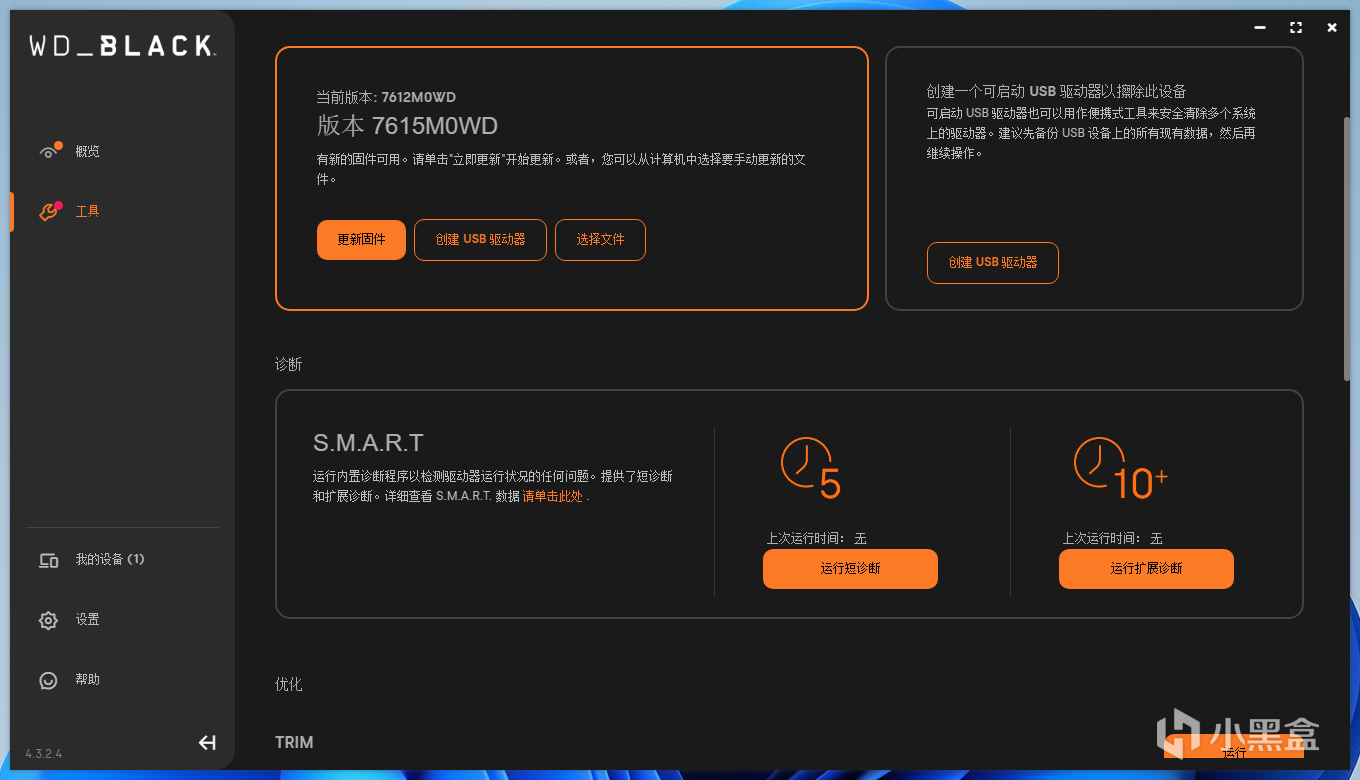The image size is (1360, 780).
Task: Click the 优化 section heading
Action: (288, 684)
